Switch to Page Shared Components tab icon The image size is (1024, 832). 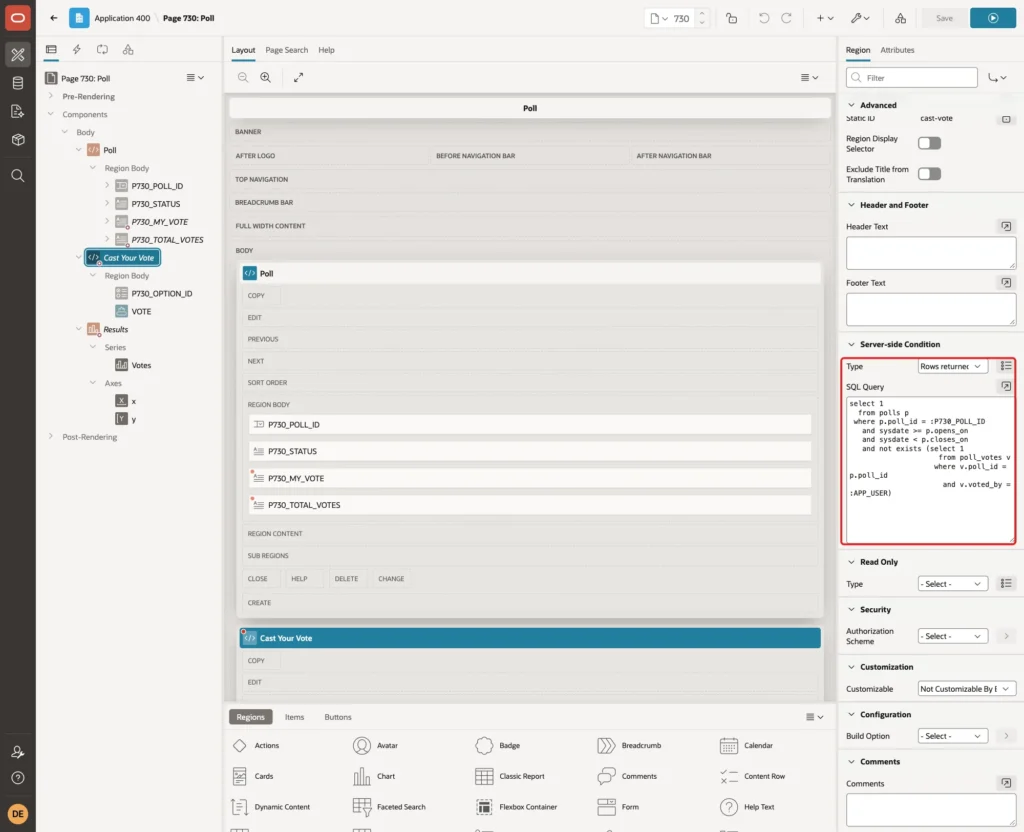click(128, 50)
